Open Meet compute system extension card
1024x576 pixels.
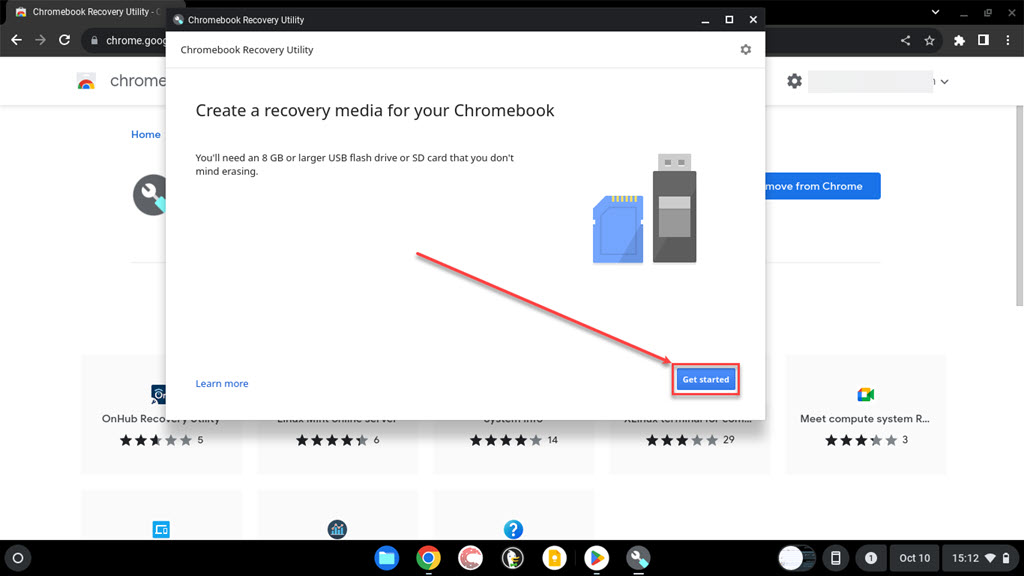click(865, 415)
